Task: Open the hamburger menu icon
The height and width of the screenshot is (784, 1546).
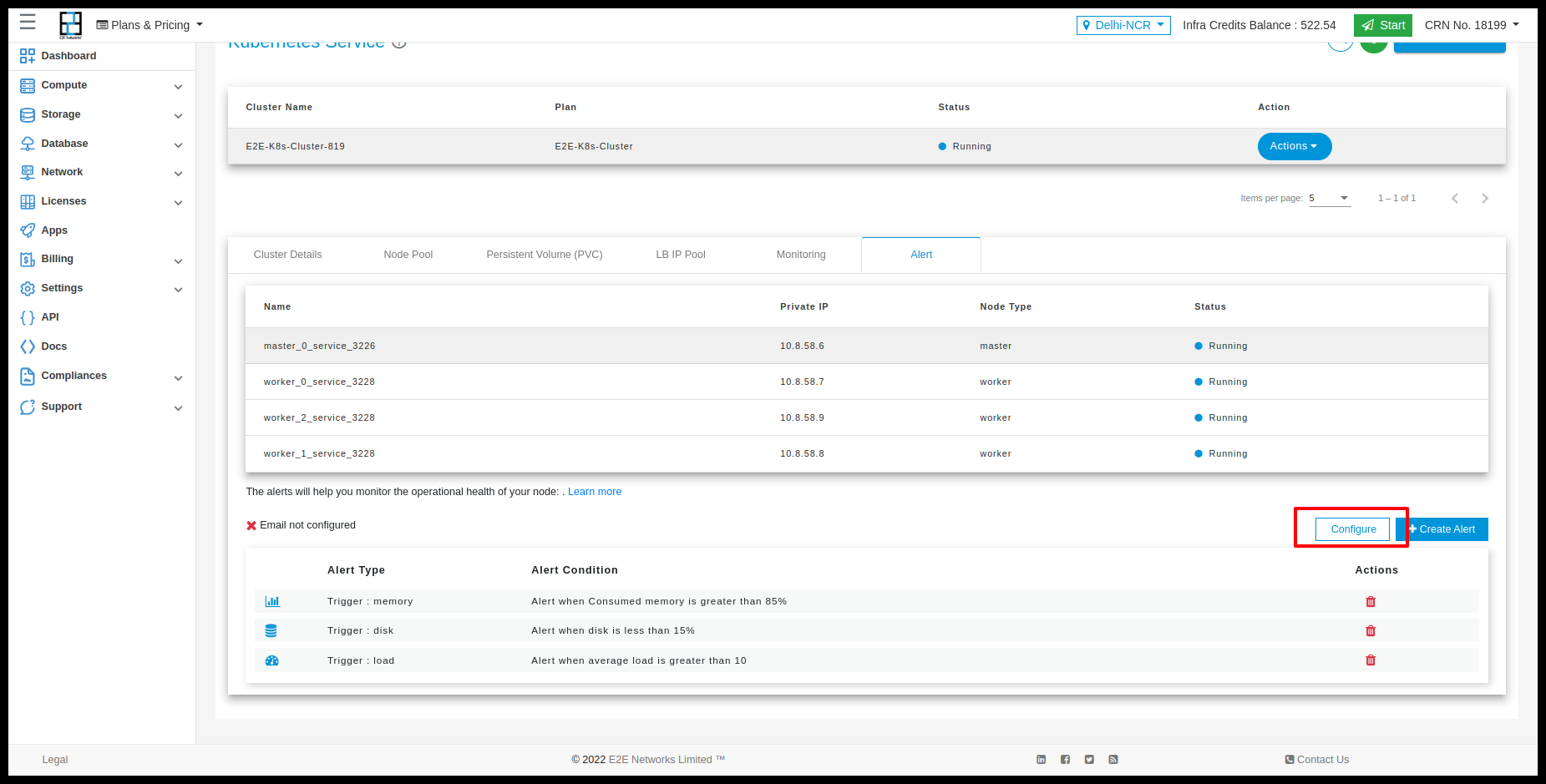Action: [x=28, y=22]
